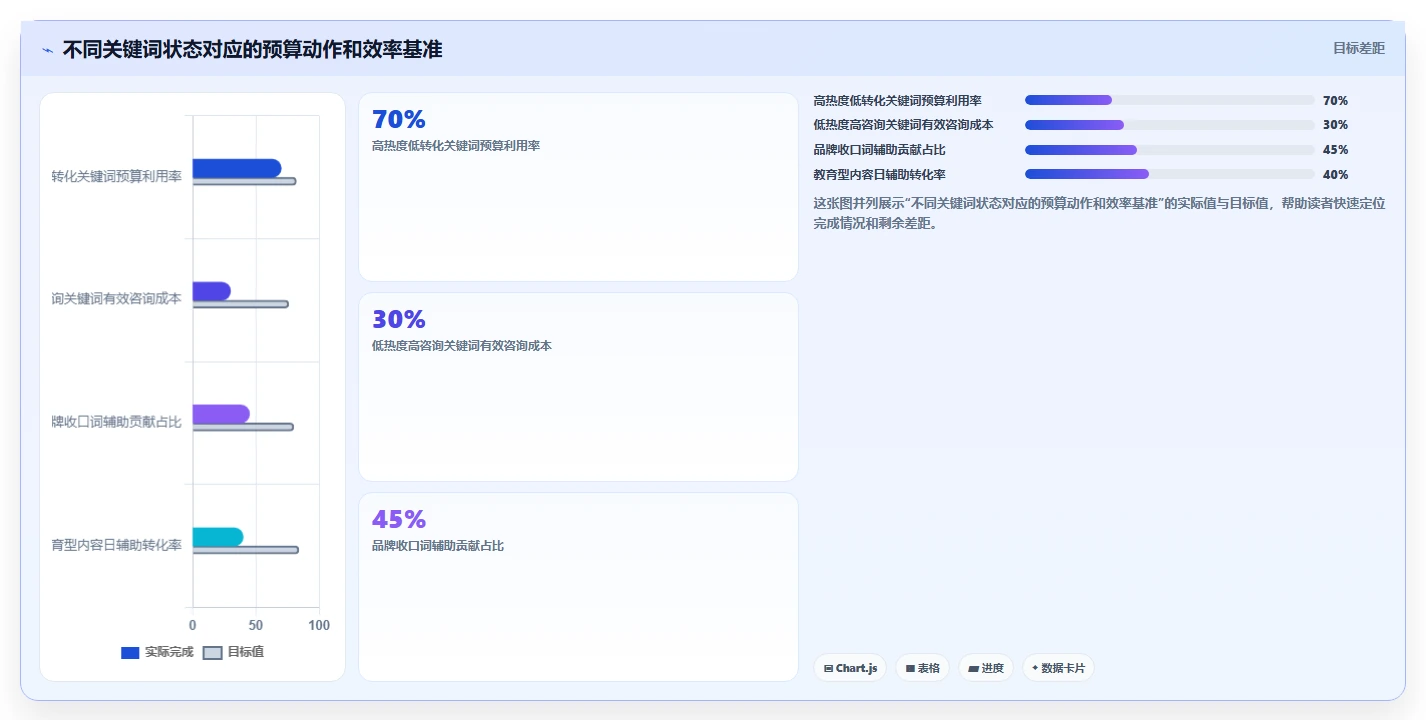Viewport: 1426px width, 720px height.
Task: Click the y-axis label 牌收口词辅助贡献占比
Action: point(117,422)
